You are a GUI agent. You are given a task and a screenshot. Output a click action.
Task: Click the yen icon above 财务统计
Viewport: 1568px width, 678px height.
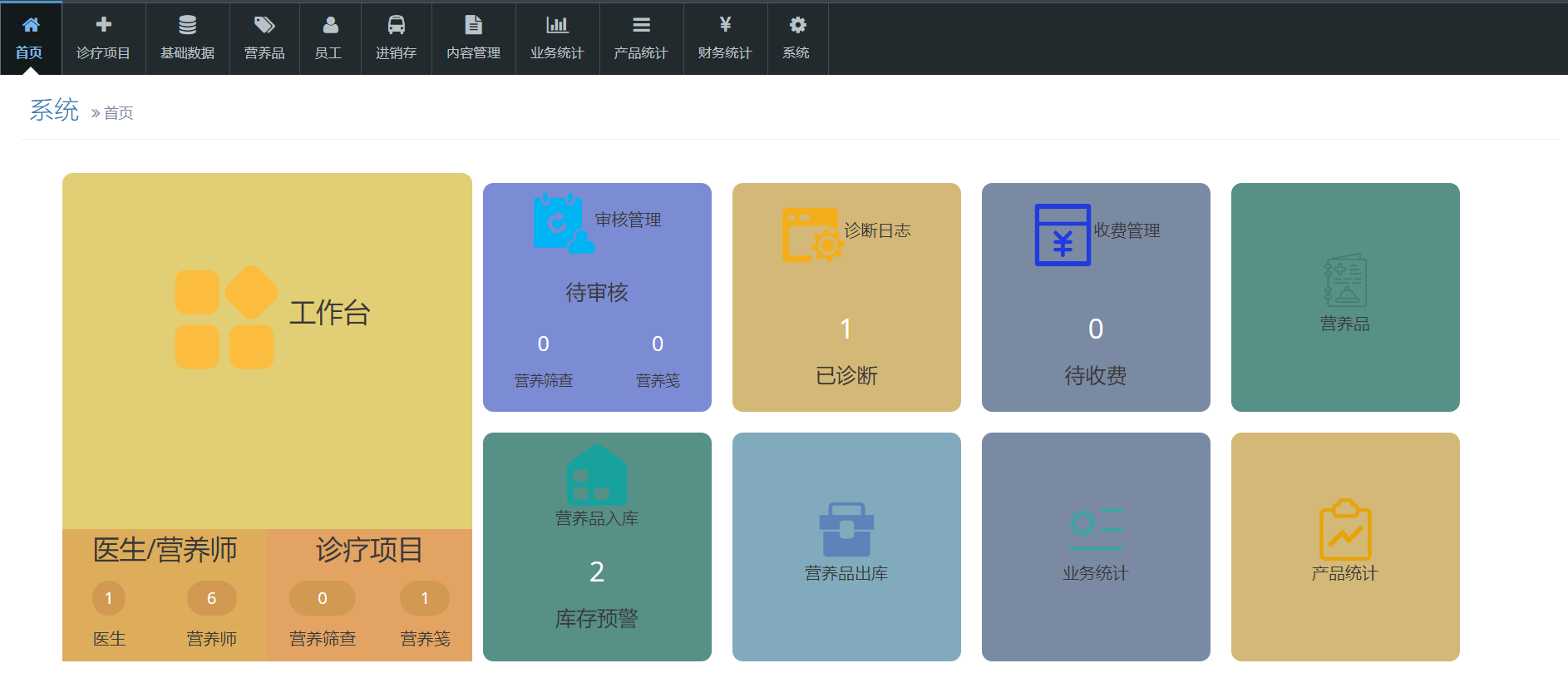[x=725, y=24]
